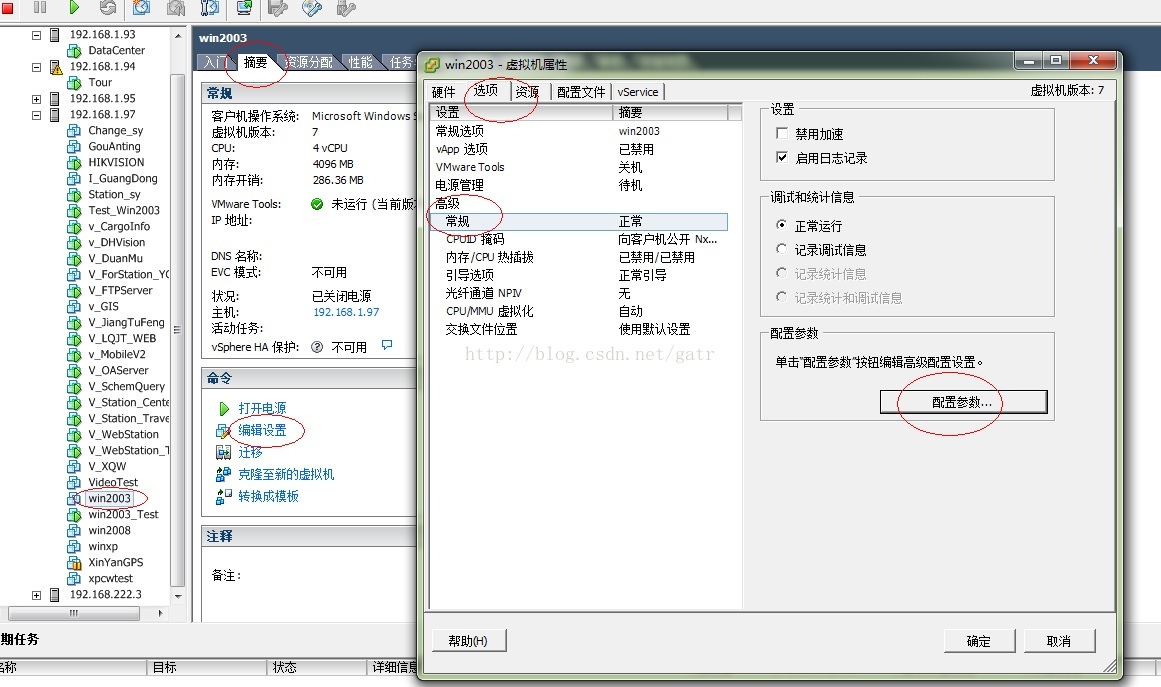Open the 资源分配 tab in main window

(309, 62)
